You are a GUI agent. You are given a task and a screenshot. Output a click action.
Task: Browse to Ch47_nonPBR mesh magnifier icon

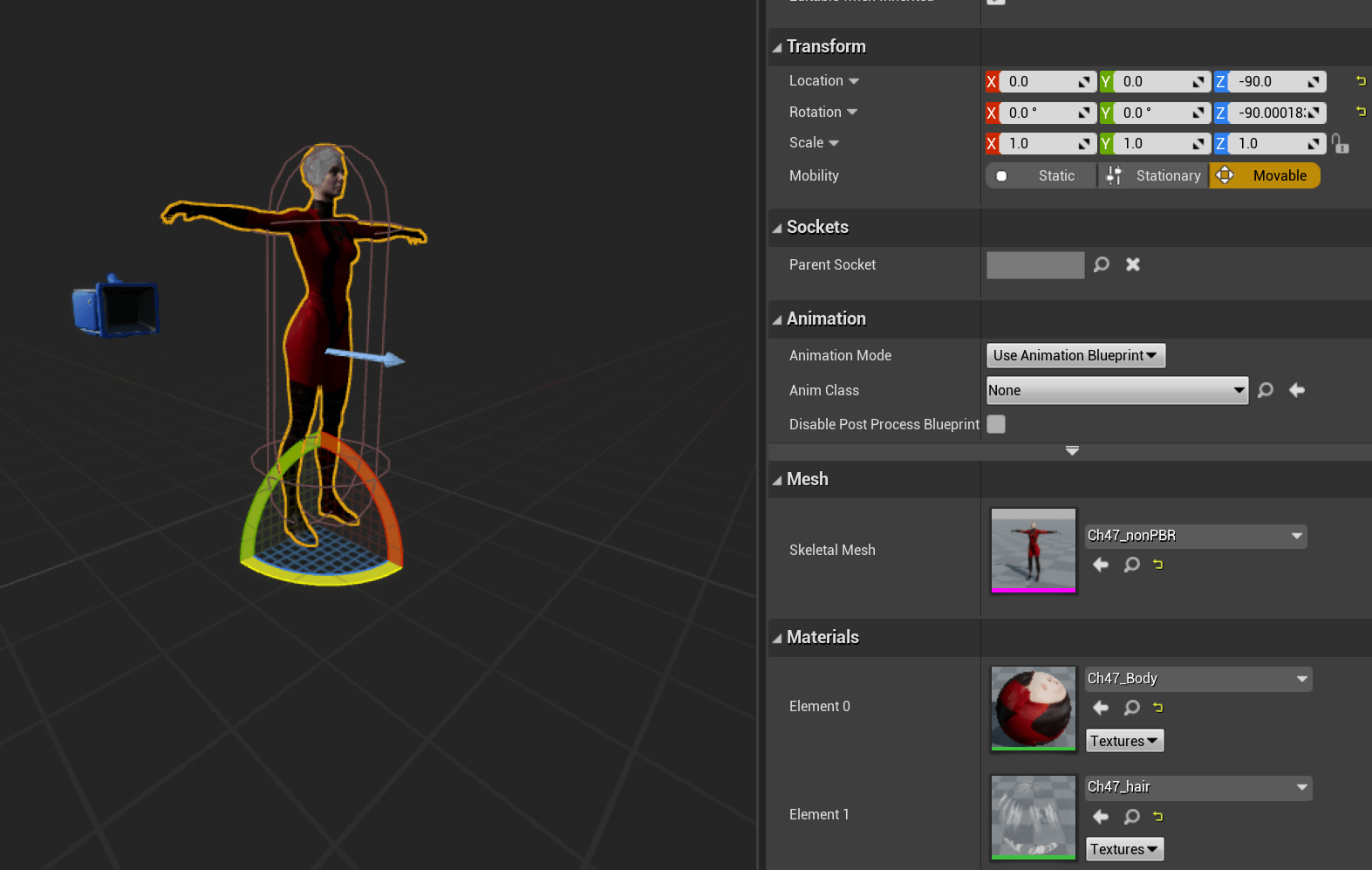tap(1132, 565)
